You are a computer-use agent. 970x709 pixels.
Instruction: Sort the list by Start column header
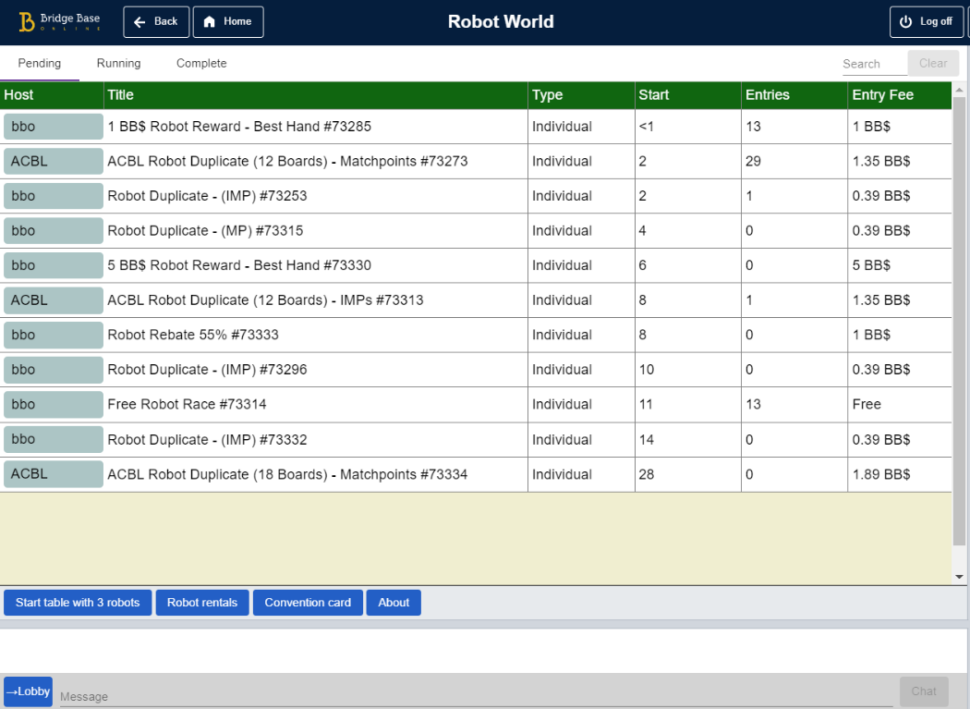pyautogui.click(x=654, y=95)
